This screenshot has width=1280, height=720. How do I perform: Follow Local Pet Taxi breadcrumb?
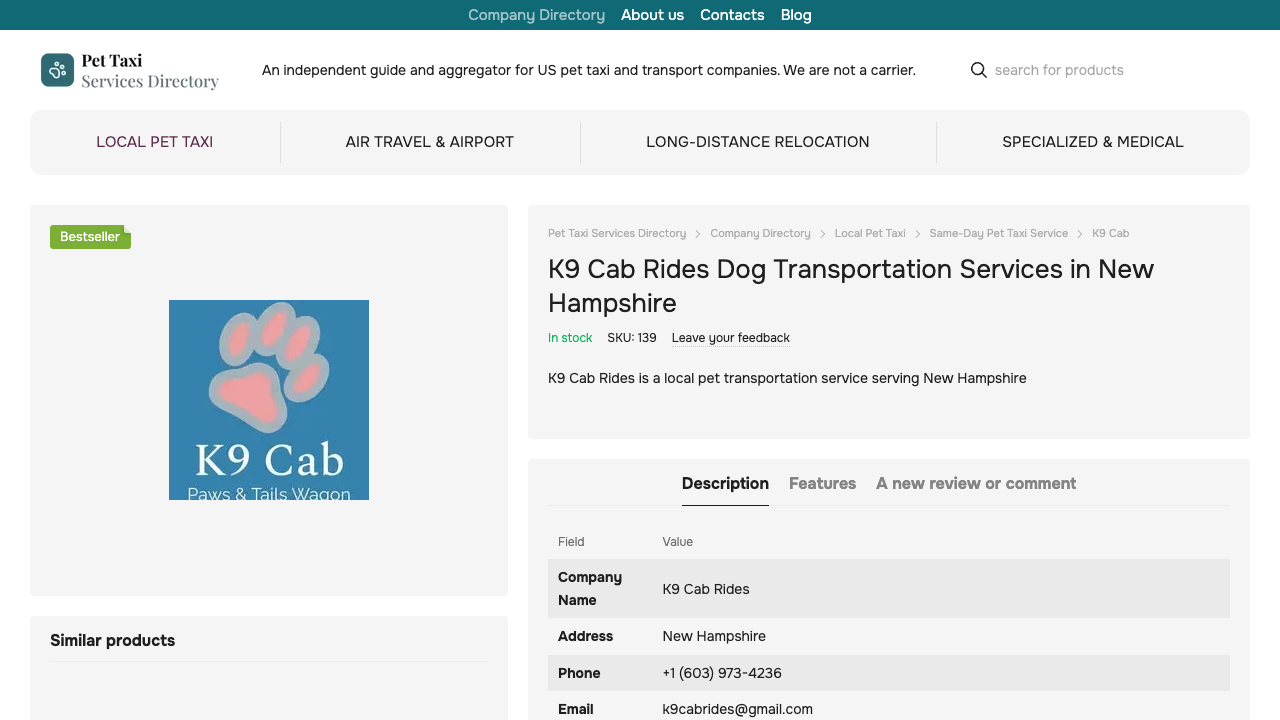tap(870, 233)
